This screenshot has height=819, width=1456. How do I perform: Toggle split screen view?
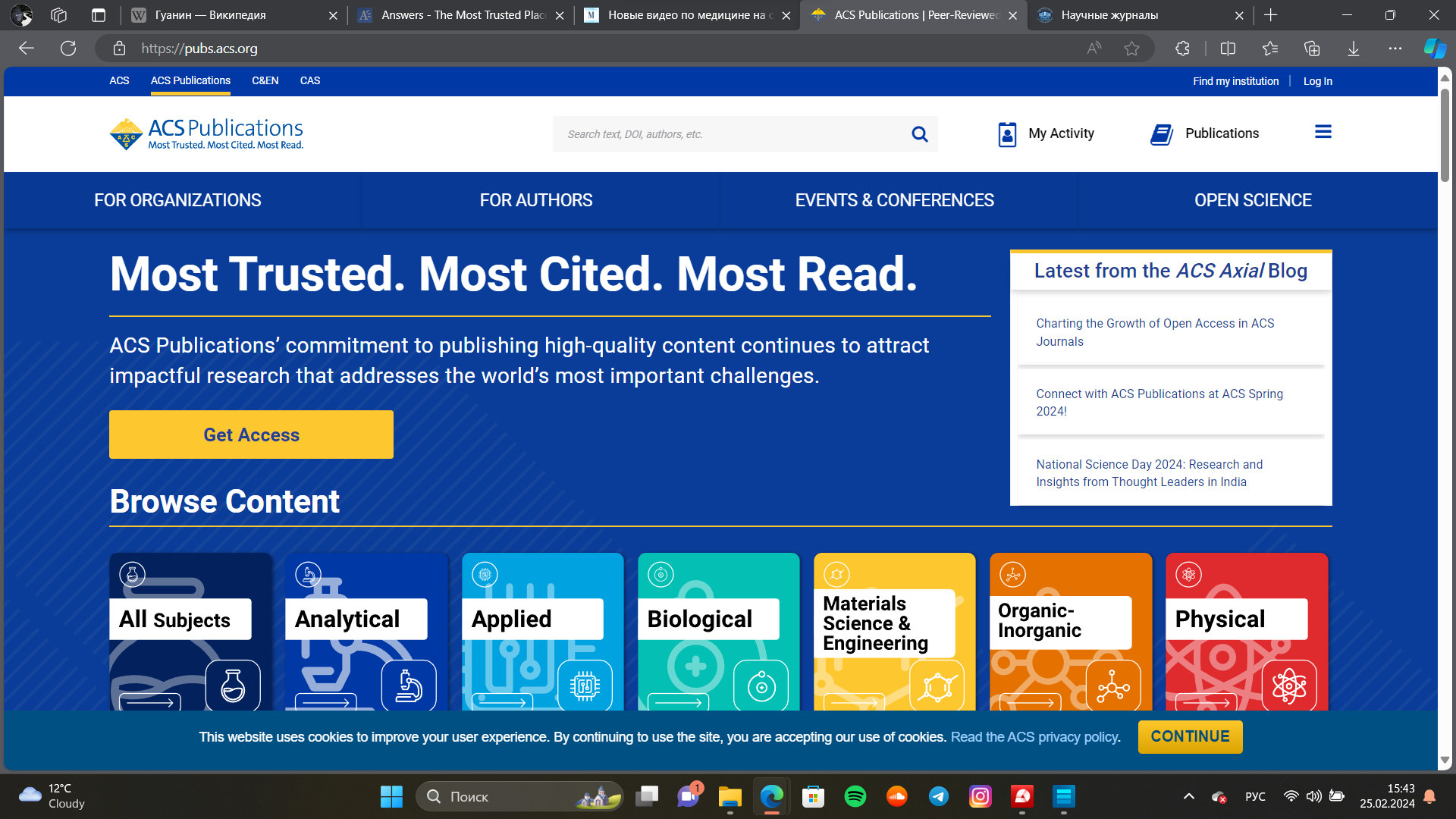pos(1228,49)
